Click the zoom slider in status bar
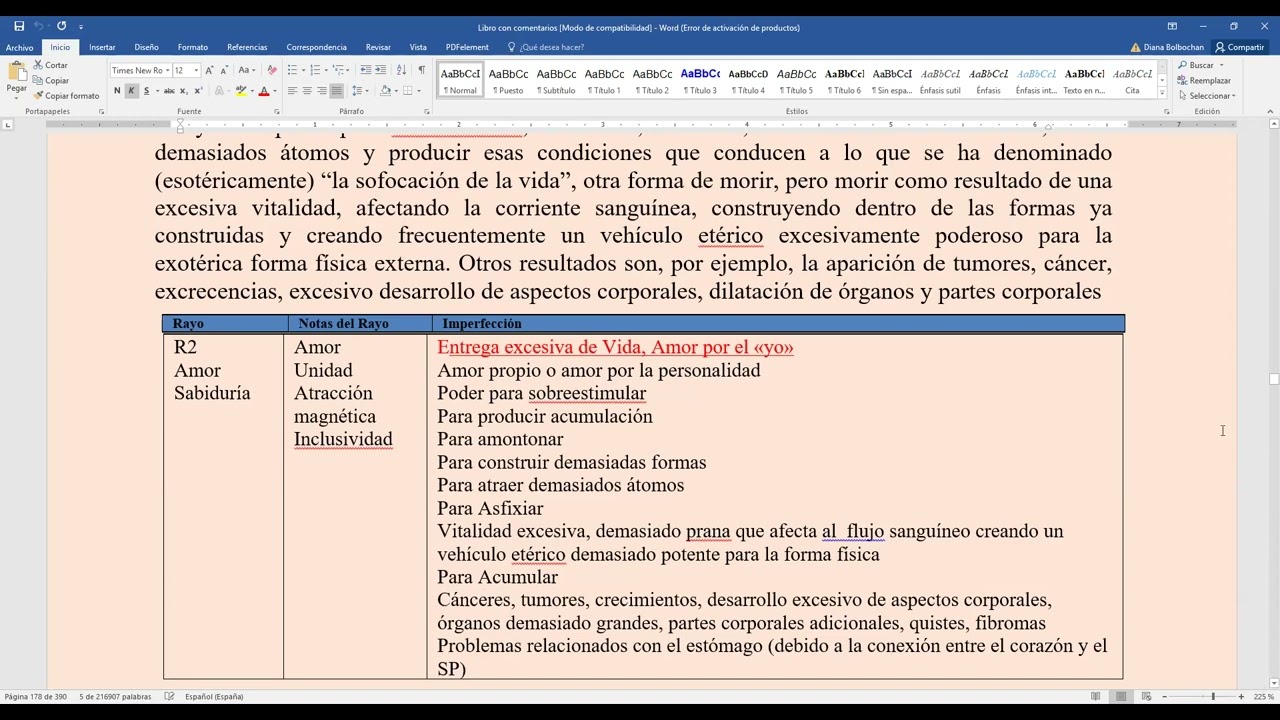Screen dimensions: 1280x720 [1202, 696]
